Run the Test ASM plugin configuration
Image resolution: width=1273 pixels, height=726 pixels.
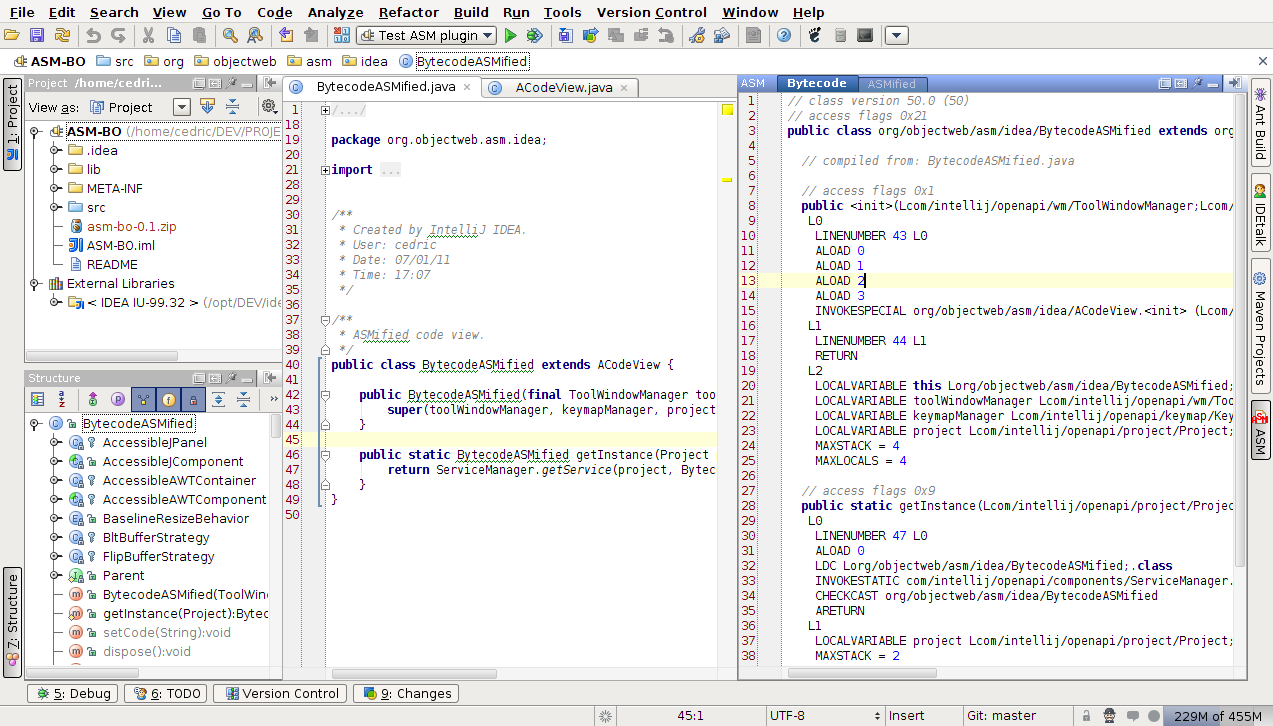click(x=511, y=36)
